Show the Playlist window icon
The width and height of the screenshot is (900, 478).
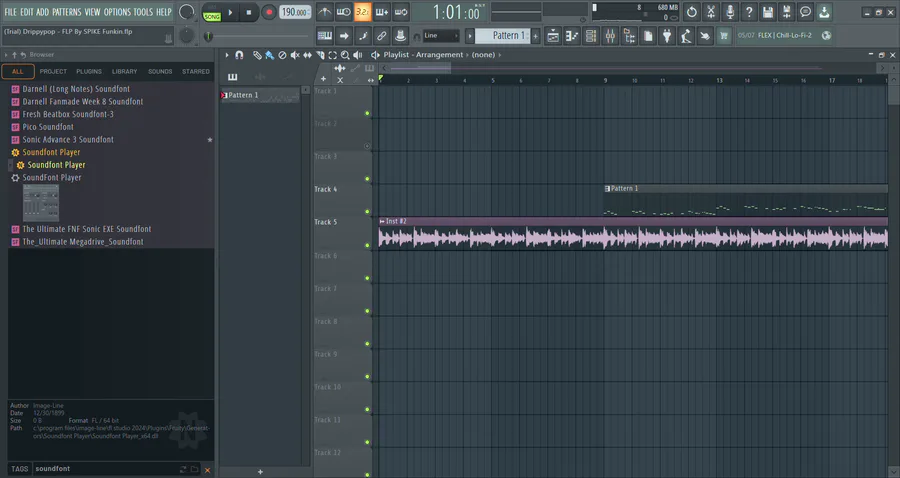pyautogui.click(x=553, y=36)
